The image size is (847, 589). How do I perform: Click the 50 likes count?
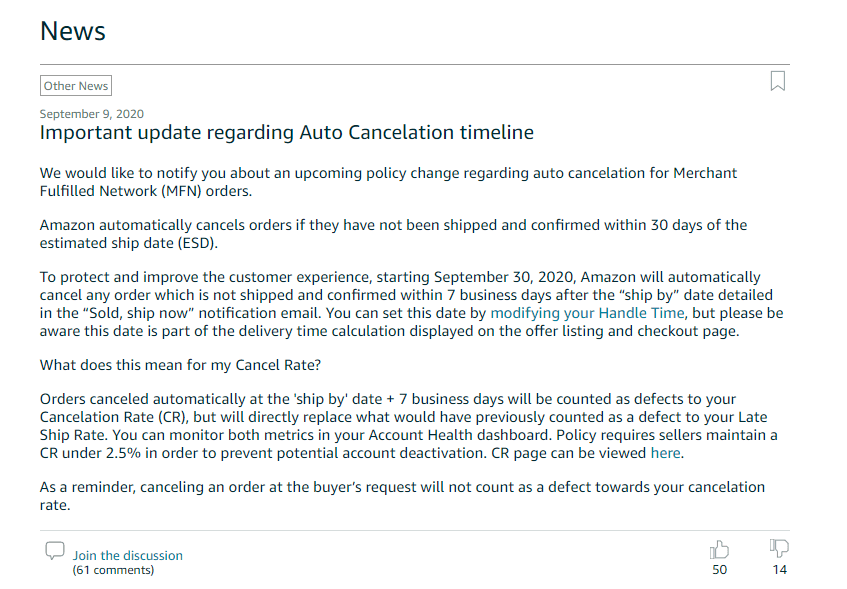pos(720,570)
